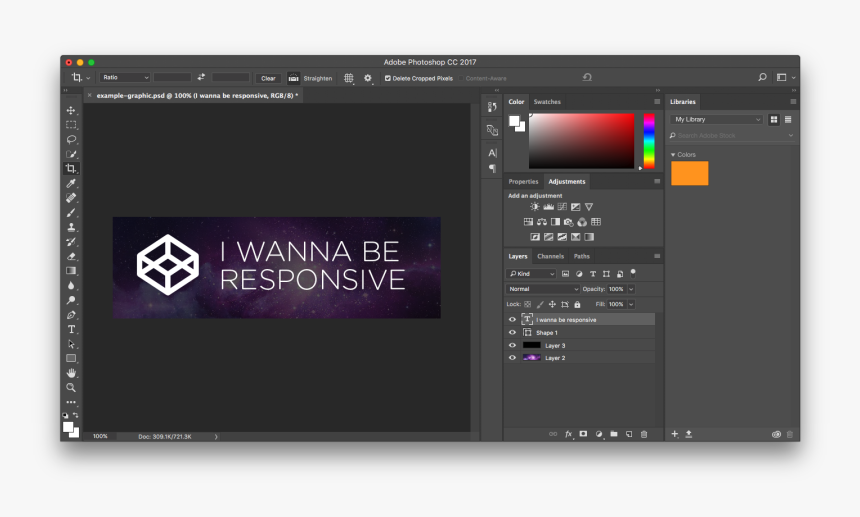Switch to the Properties tab

pyautogui.click(x=523, y=181)
